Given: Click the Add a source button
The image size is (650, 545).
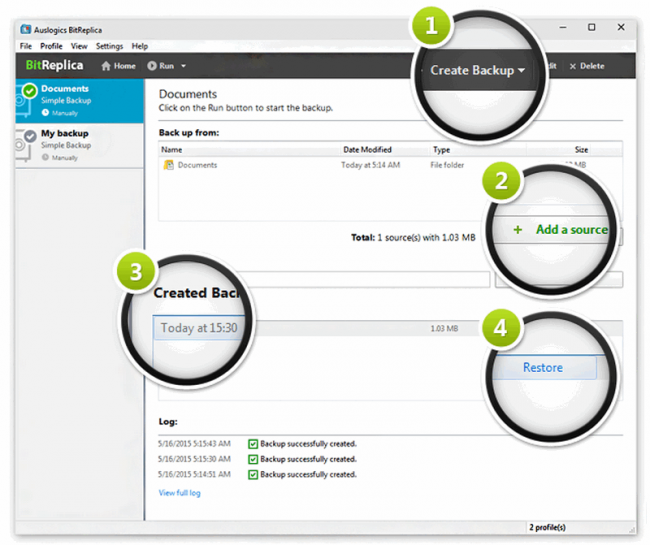Looking at the screenshot, I should click(x=558, y=229).
